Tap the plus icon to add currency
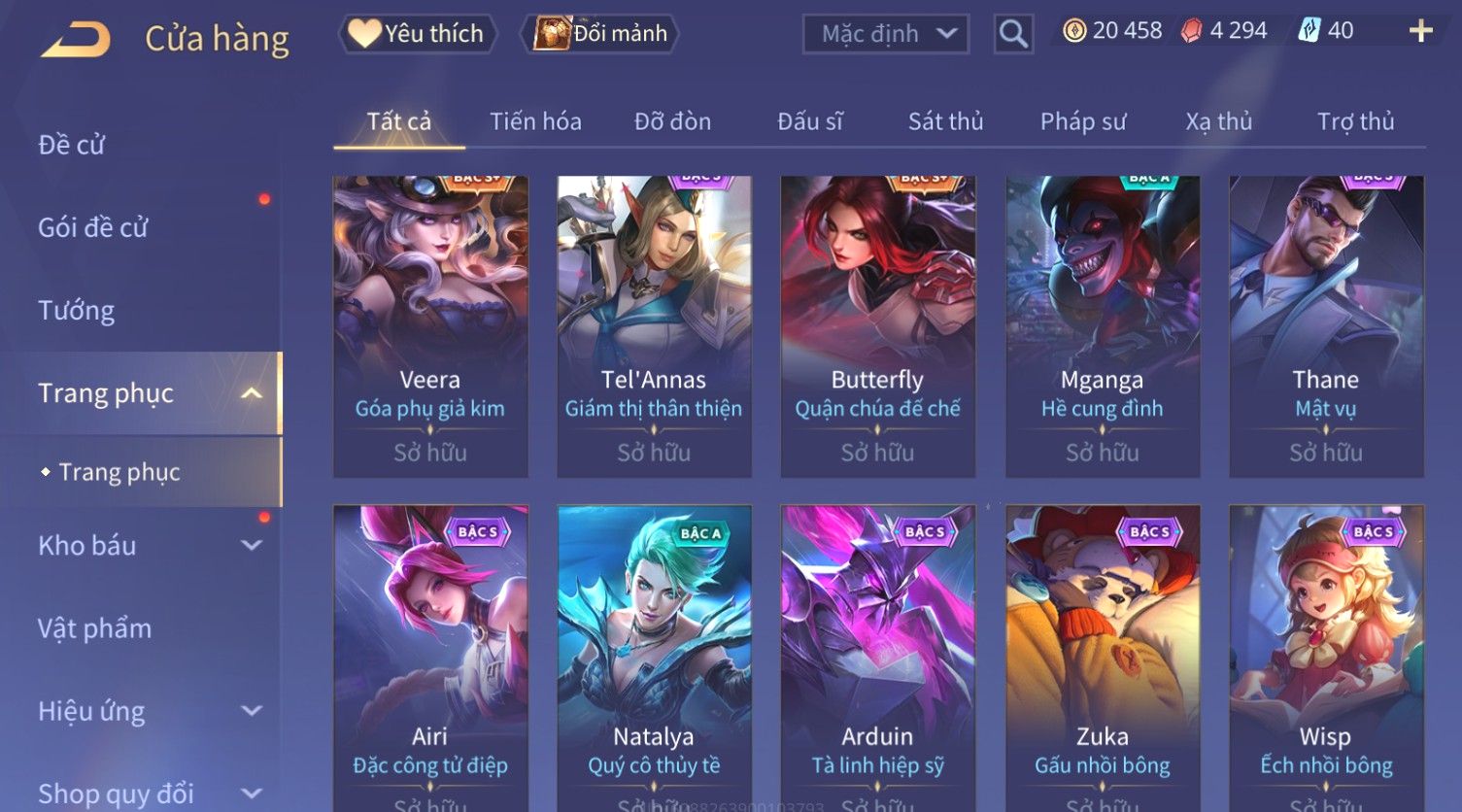The width and height of the screenshot is (1462, 812). point(1420,31)
